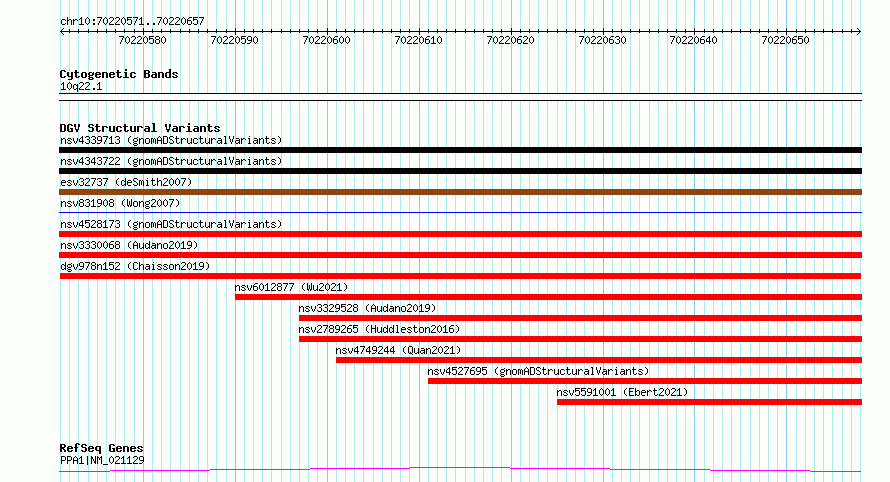Select the red bar under nsv4528173

(x=460, y=234)
